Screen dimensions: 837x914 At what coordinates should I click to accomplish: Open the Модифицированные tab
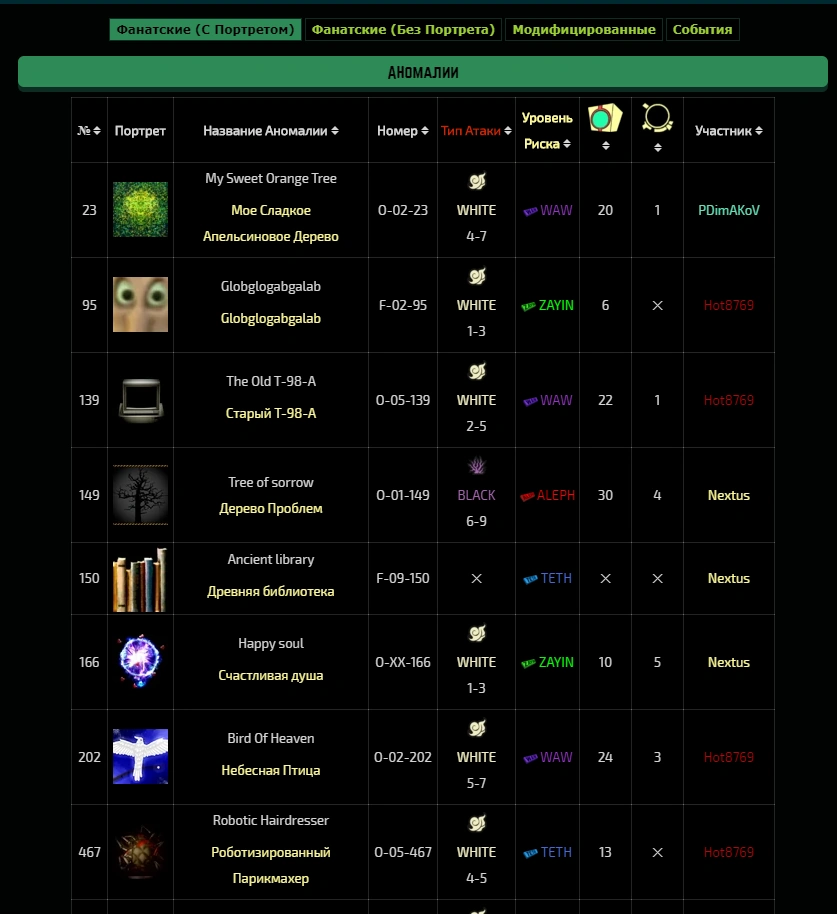coord(583,30)
